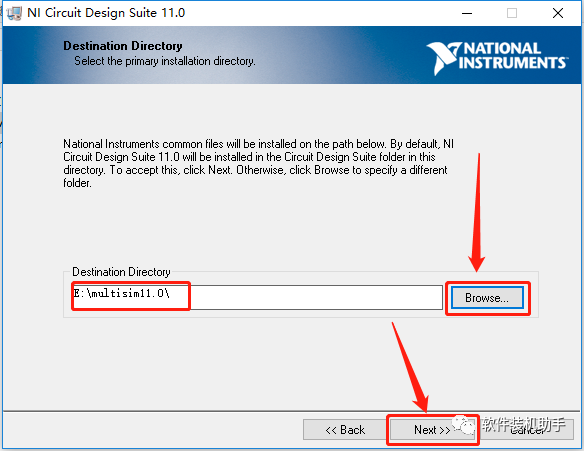Click the paragraph starting "National Instruments common files"

click(x=258, y=163)
